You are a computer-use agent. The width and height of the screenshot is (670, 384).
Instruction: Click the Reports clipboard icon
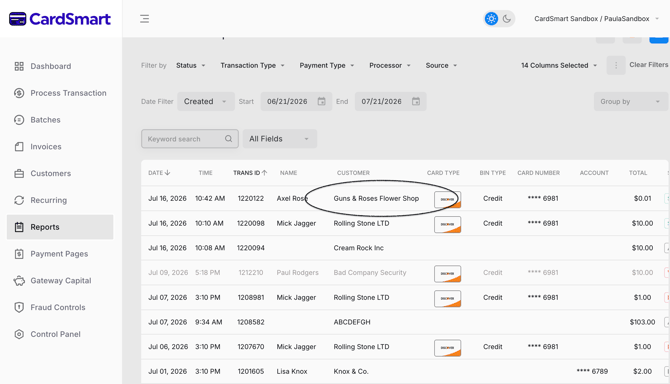[x=19, y=227]
